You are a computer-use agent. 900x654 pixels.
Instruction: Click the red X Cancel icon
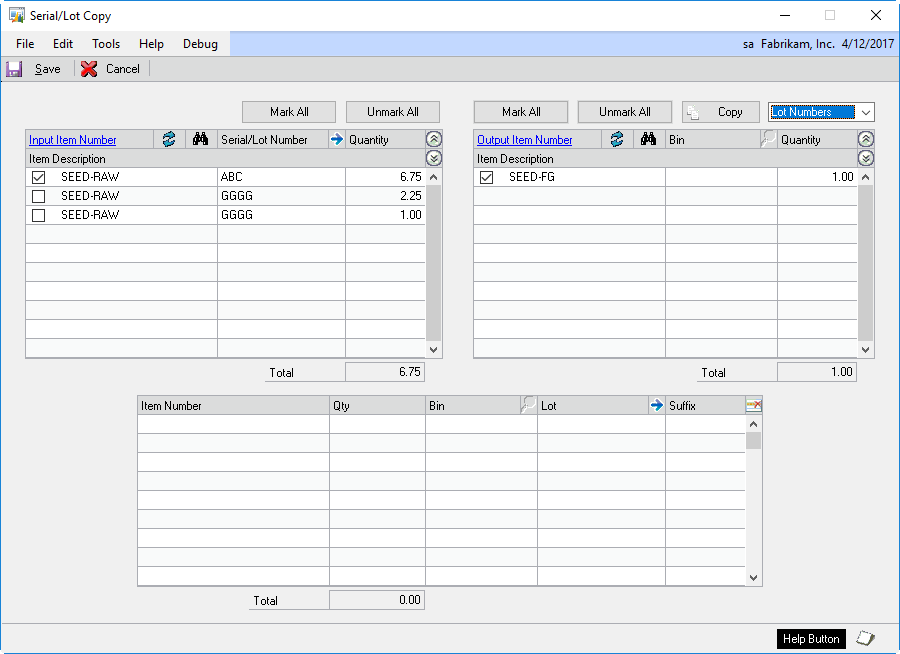pyautogui.click(x=89, y=69)
